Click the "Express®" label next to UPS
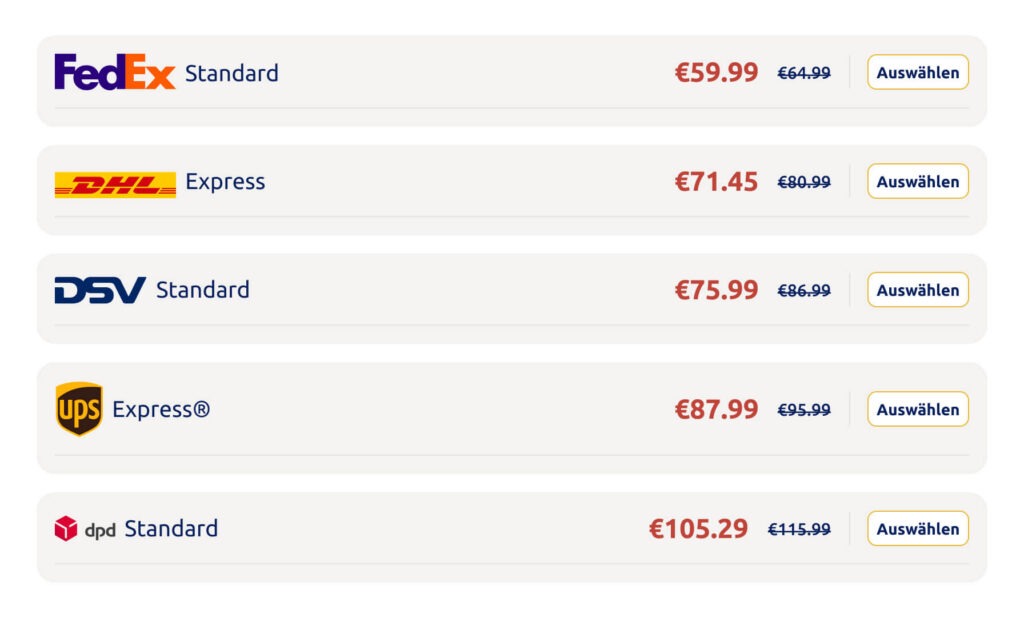 click(x=161, y=409)
